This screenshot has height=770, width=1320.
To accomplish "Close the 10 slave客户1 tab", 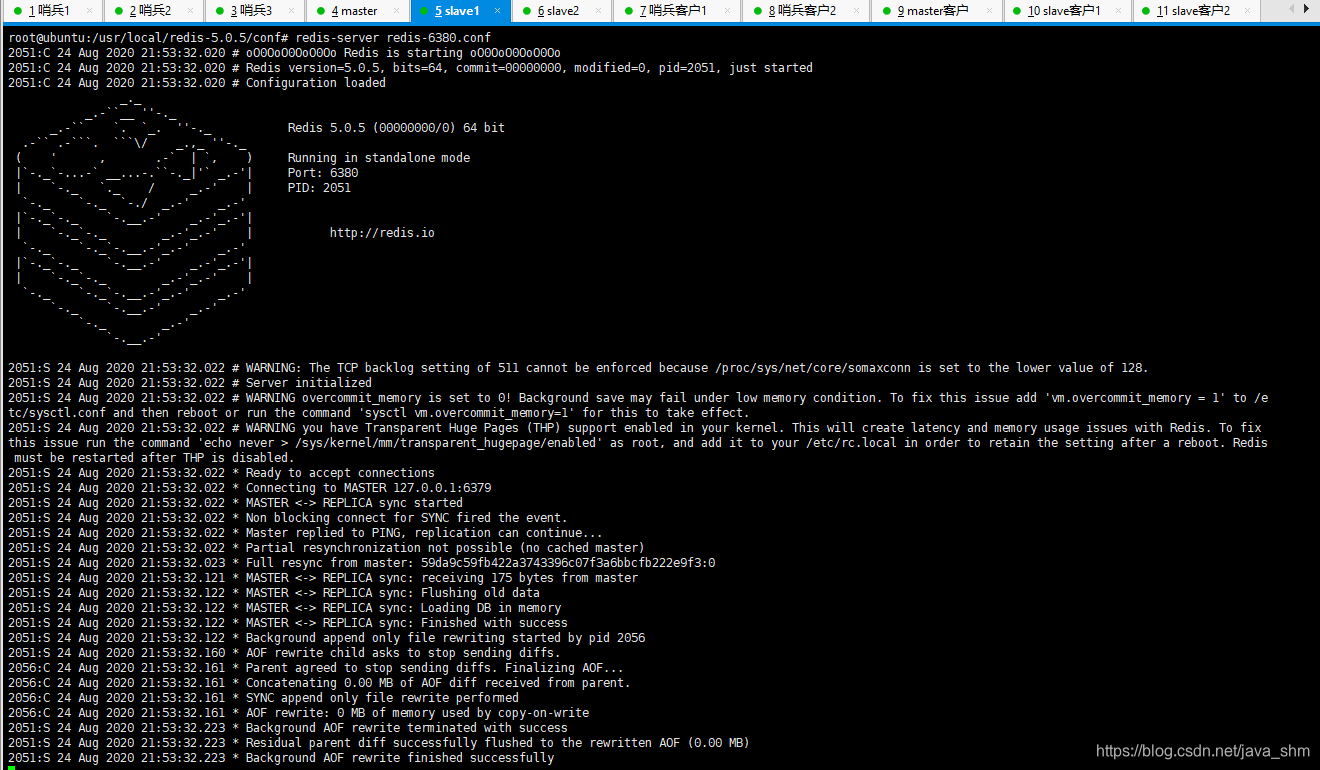I will (1120, 11).
